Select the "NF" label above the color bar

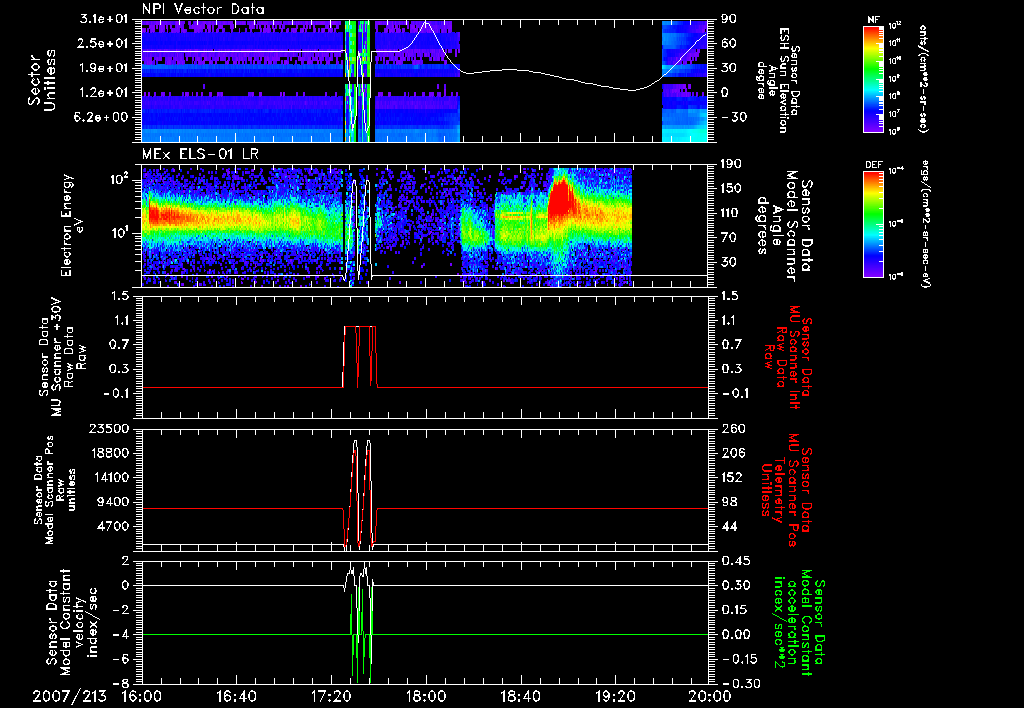tap(874, 20)
